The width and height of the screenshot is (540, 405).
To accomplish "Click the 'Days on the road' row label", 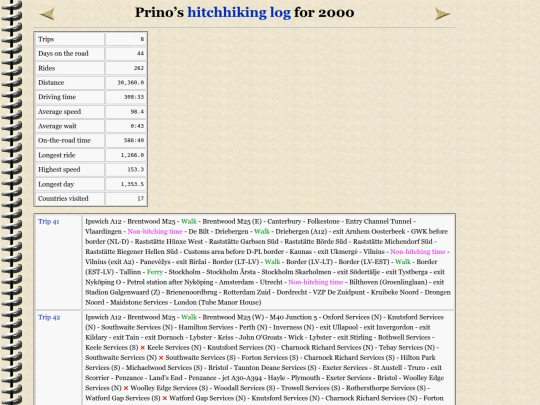I will pyautogui.click(x=63, y=53).
